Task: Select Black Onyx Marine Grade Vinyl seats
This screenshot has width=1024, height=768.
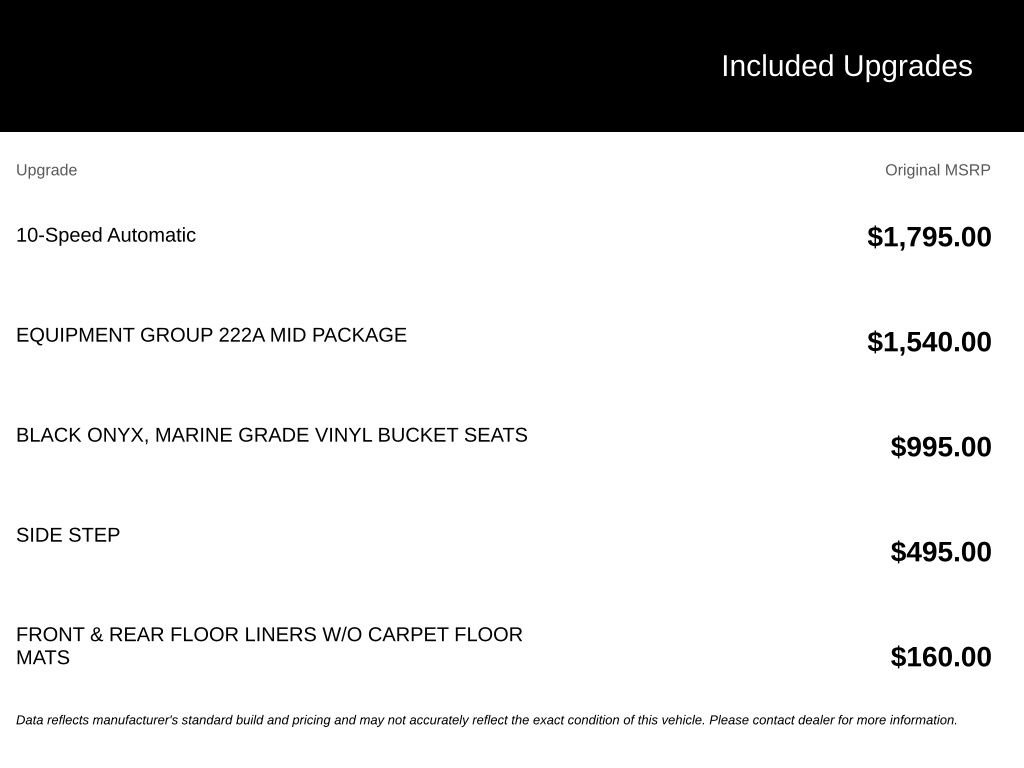Action: (272, 435)
